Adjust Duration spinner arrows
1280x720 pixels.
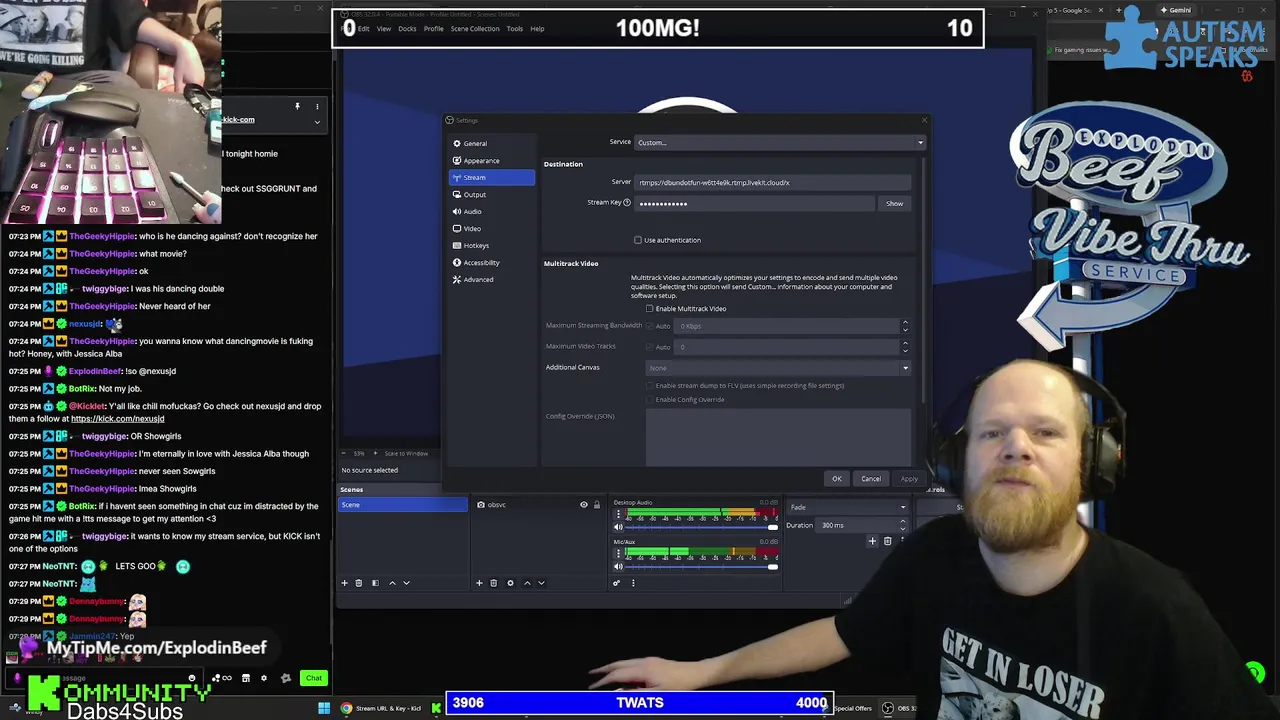tap(903, 525)
